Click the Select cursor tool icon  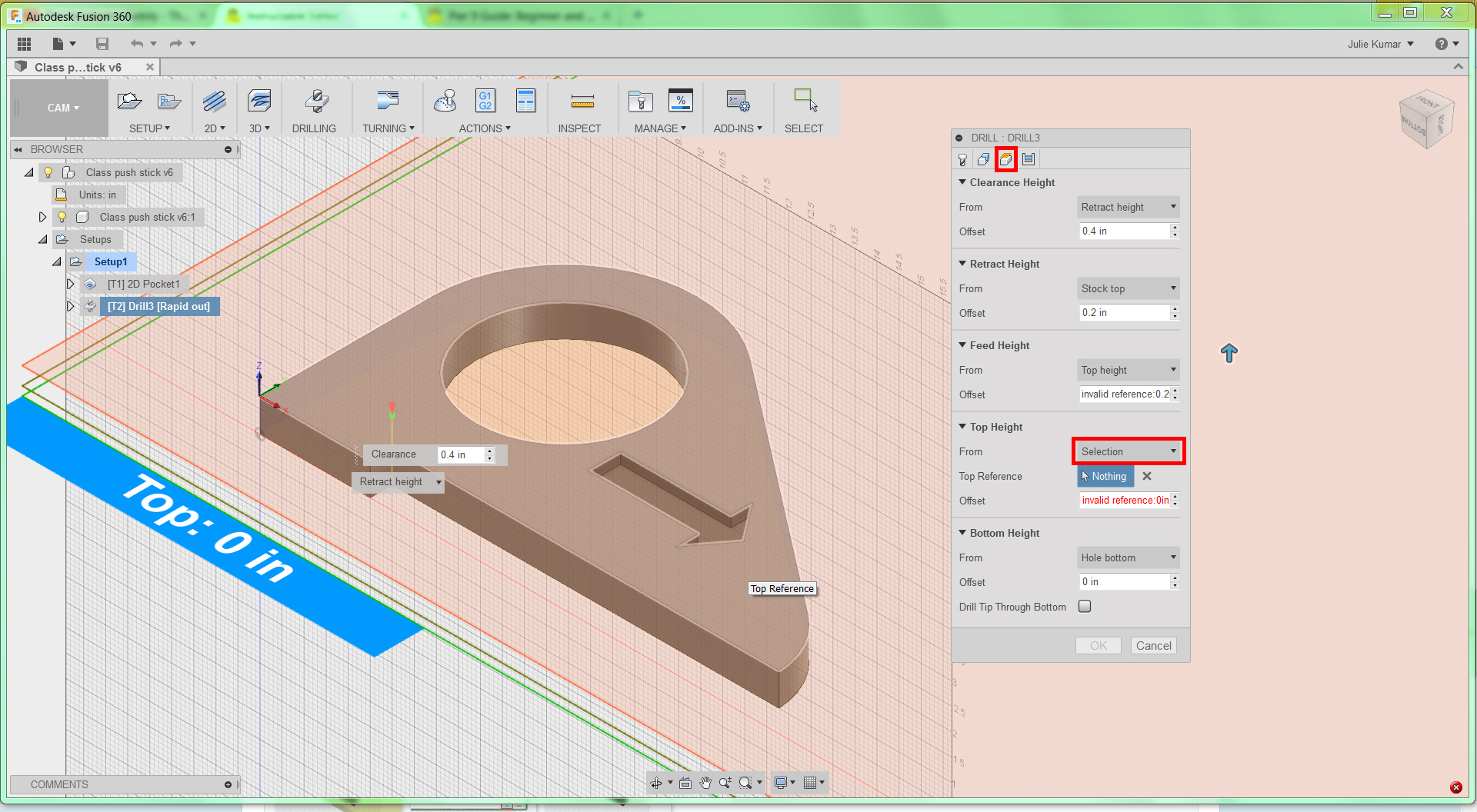(x=805, y=100)
